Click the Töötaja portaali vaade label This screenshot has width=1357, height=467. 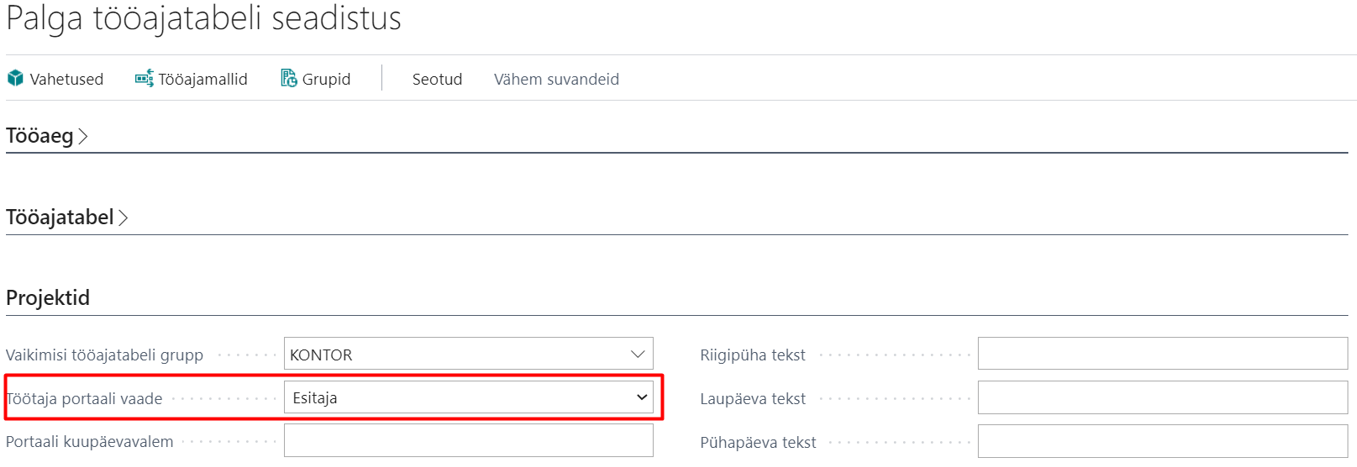(84, 398)
